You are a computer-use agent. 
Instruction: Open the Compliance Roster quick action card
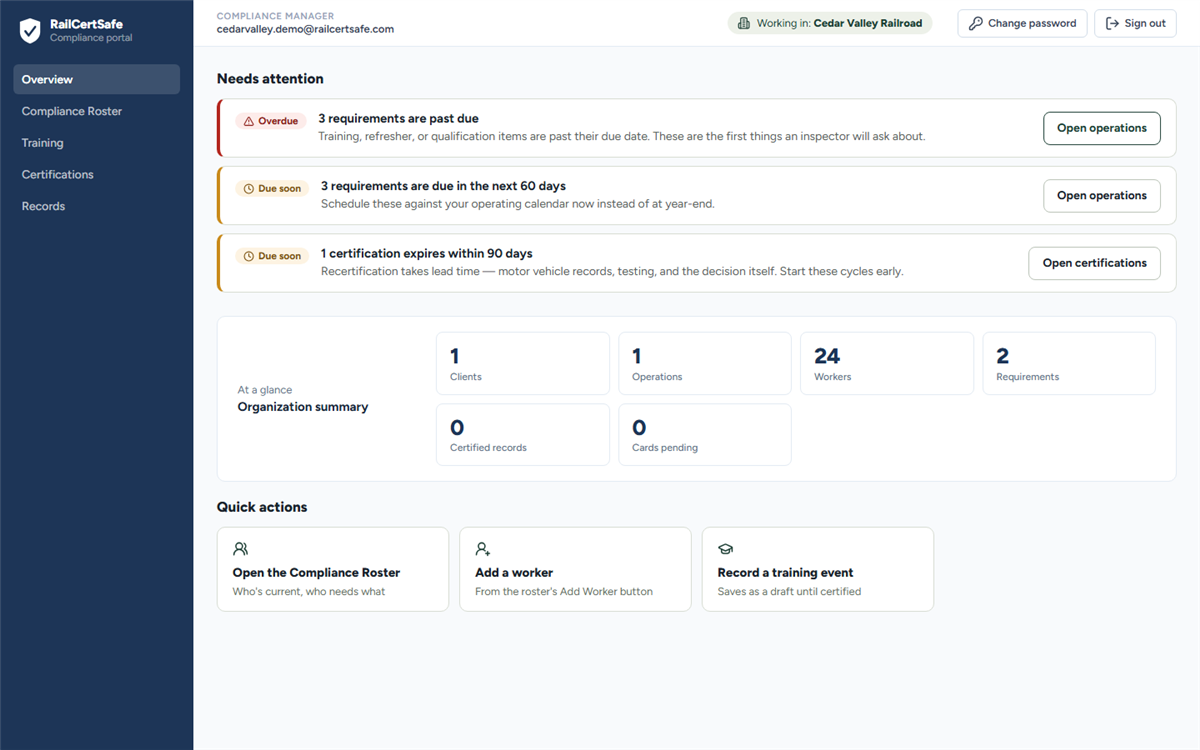tap(333, 569)
